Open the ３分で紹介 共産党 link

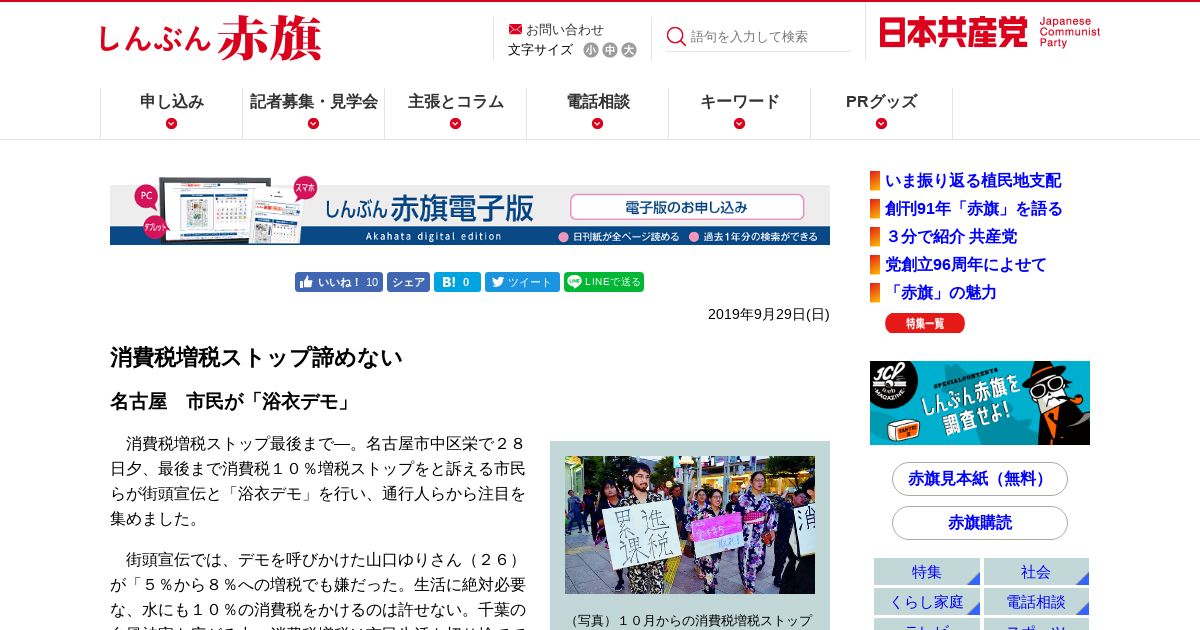[951, 237]
